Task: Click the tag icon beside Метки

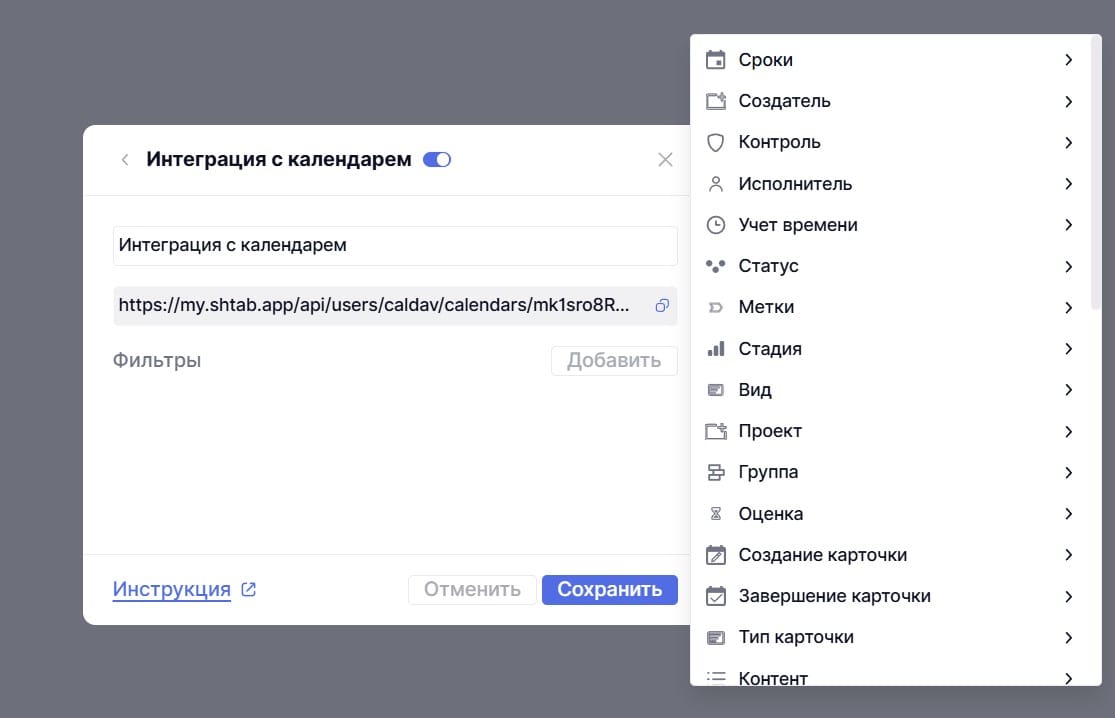Action: tap(715, 307)
